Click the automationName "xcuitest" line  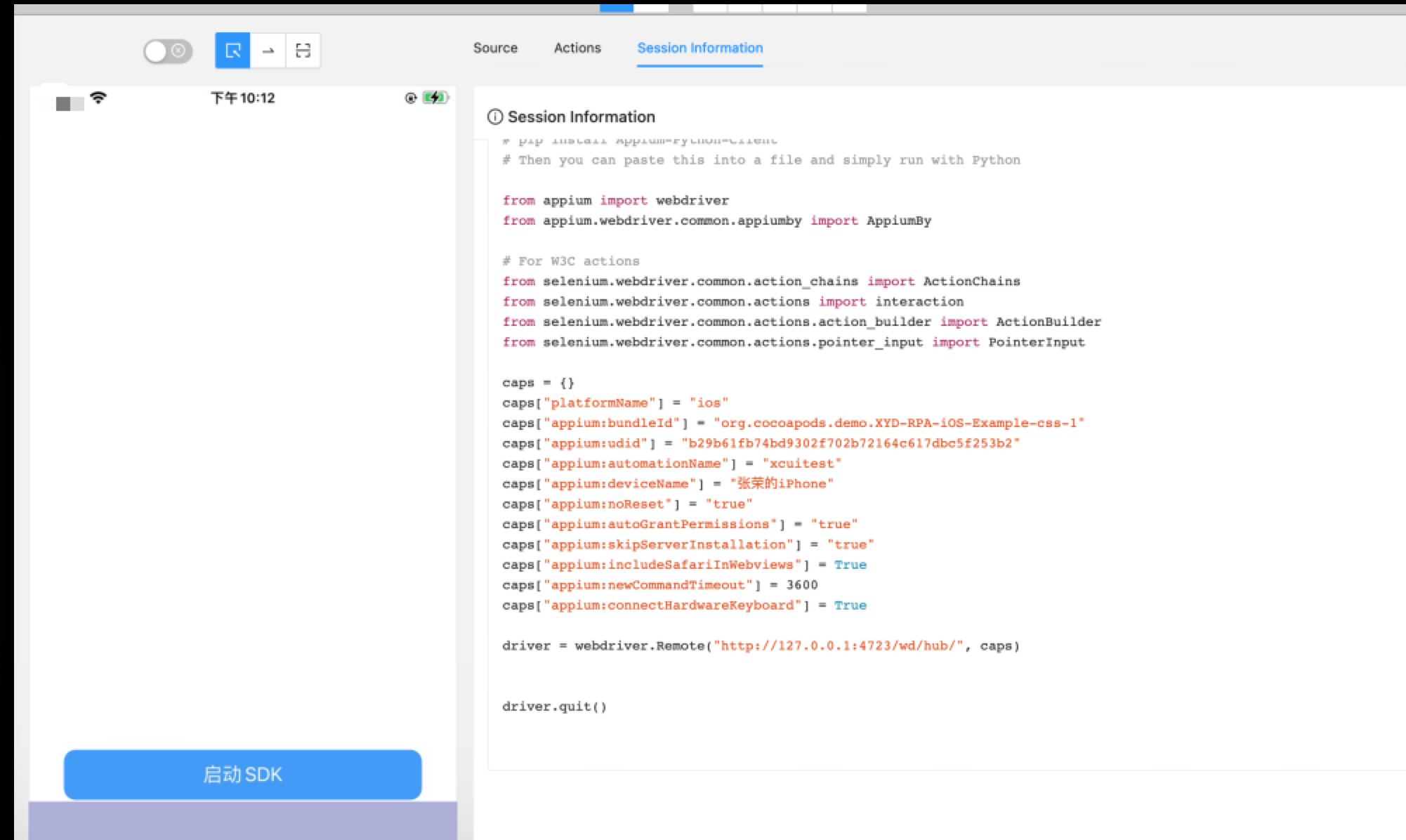click(672, 464)
